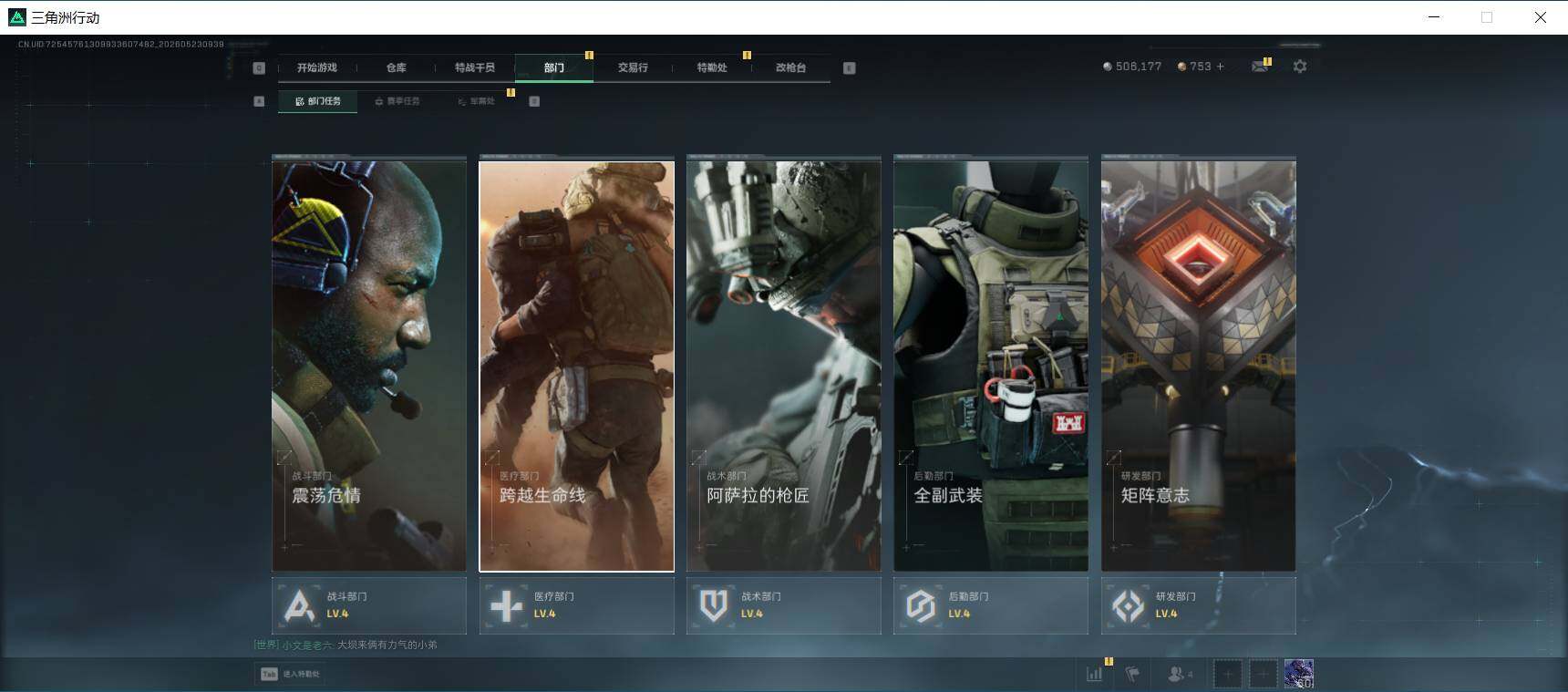
Task: Switch to the 仓库 tab
Action: coord(396,67)
